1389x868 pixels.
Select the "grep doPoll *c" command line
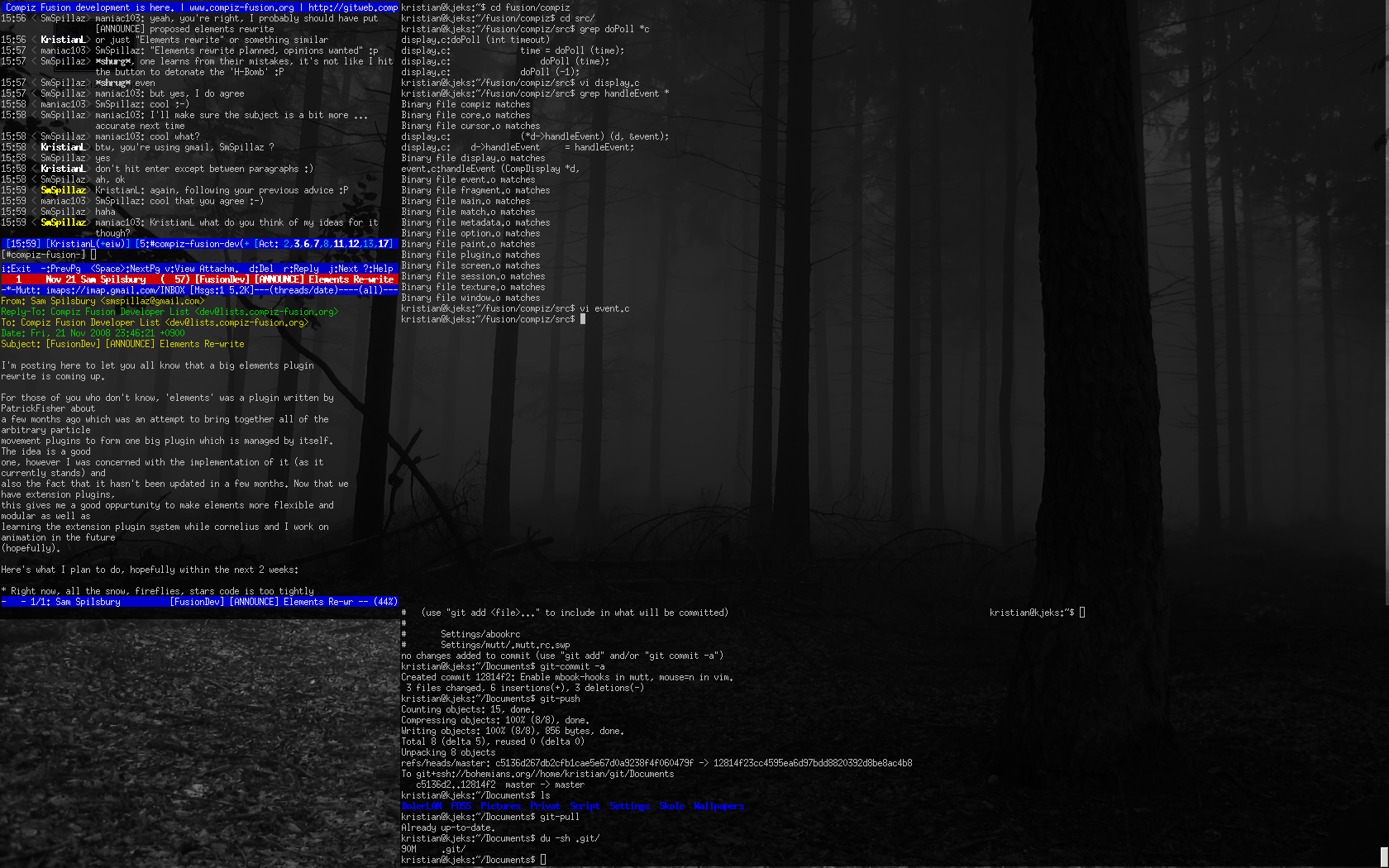[525, 29]
